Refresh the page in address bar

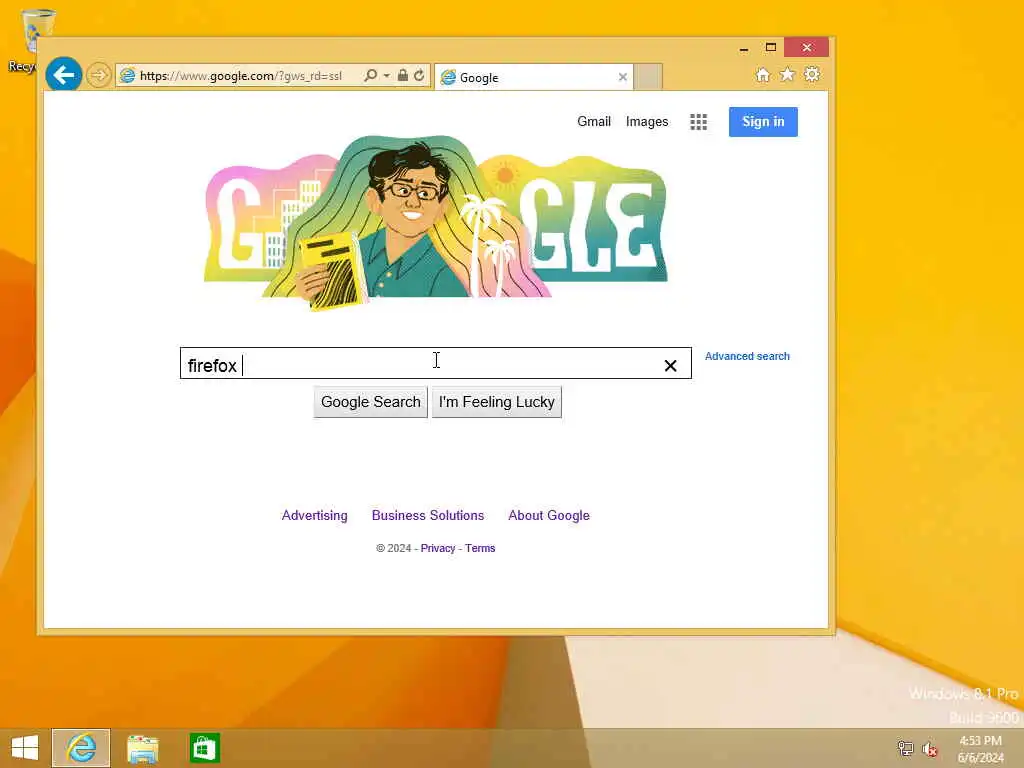click(x=419, y=75)
